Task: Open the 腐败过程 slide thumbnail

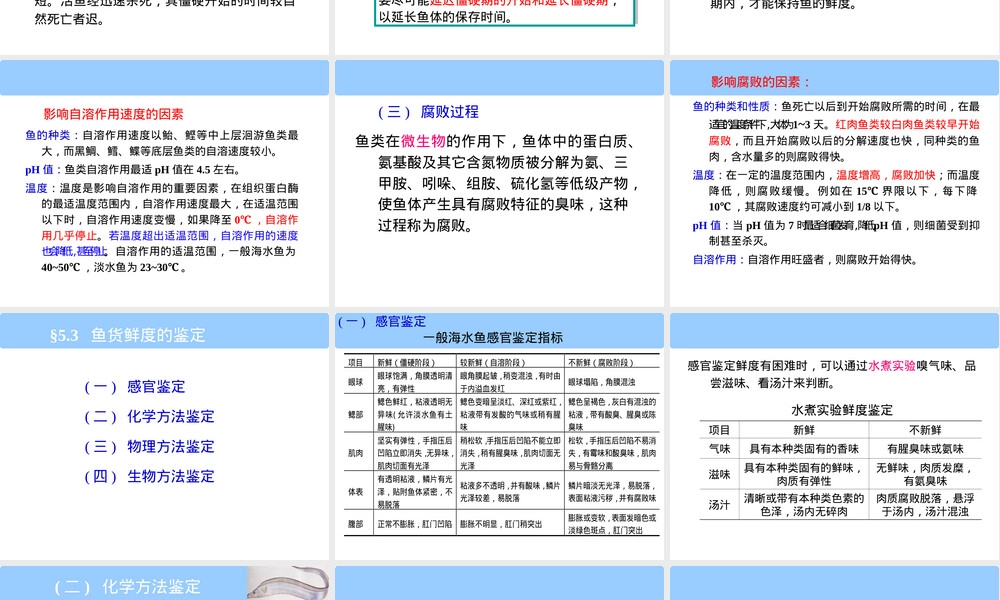Action: point(499,184)
